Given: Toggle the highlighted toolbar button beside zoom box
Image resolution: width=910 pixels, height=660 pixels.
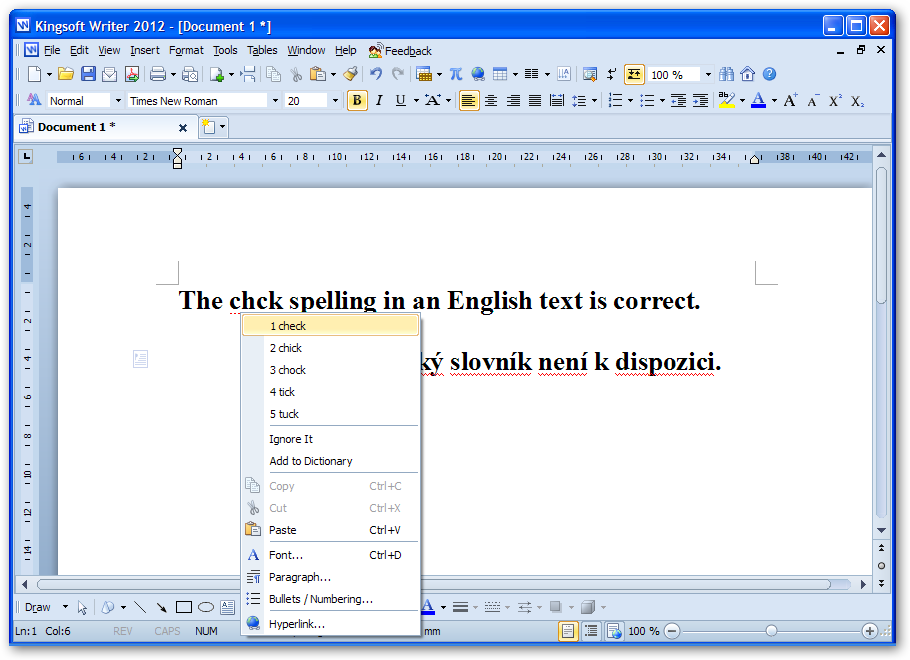Looking at the screenshot, I should (x=634, y=74).
